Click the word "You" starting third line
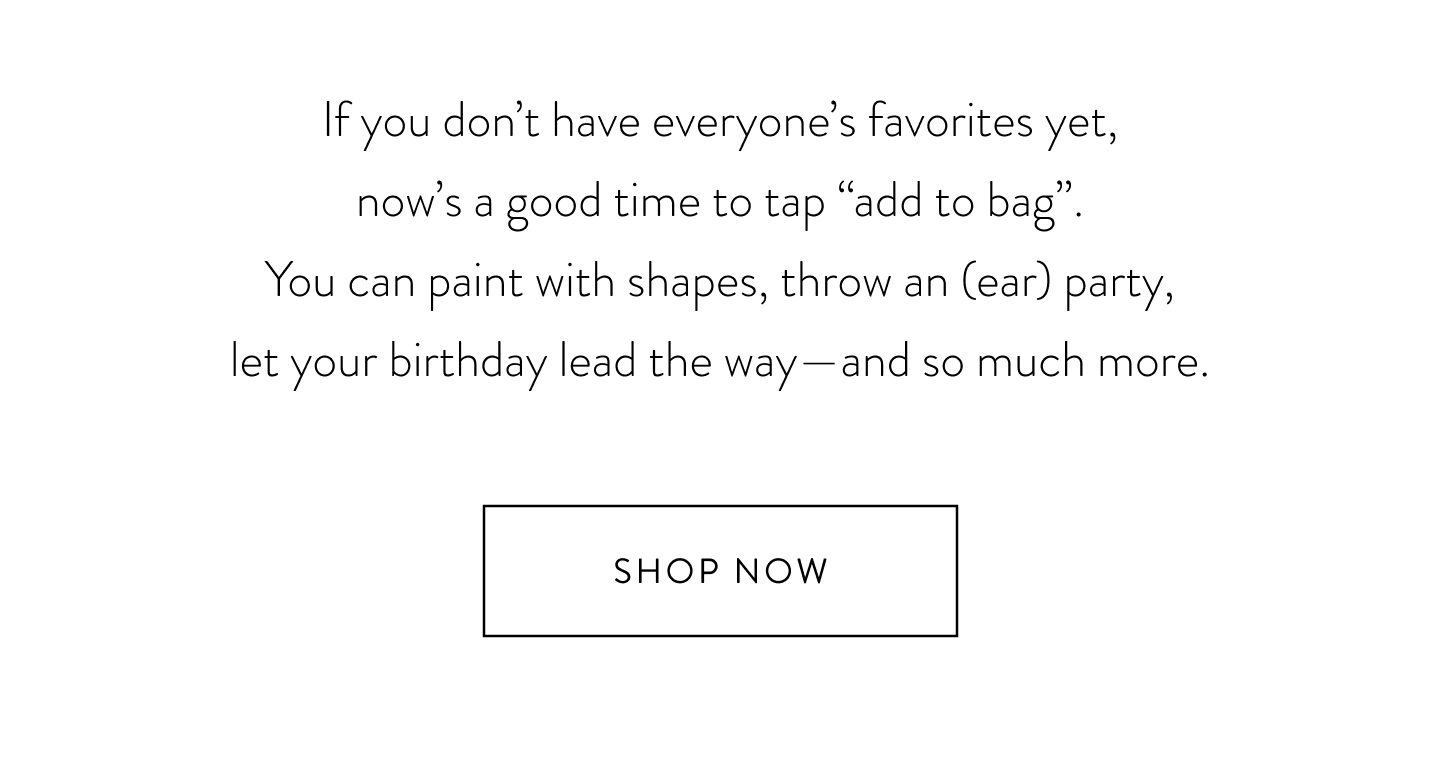Screen dimensions: 1440x762 click(300, 283)
